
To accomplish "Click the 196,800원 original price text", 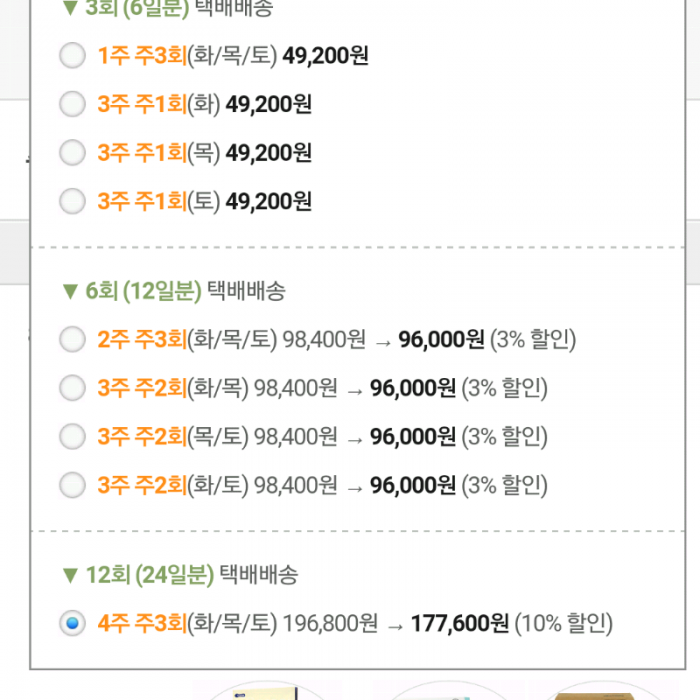I will coord(330,625).
